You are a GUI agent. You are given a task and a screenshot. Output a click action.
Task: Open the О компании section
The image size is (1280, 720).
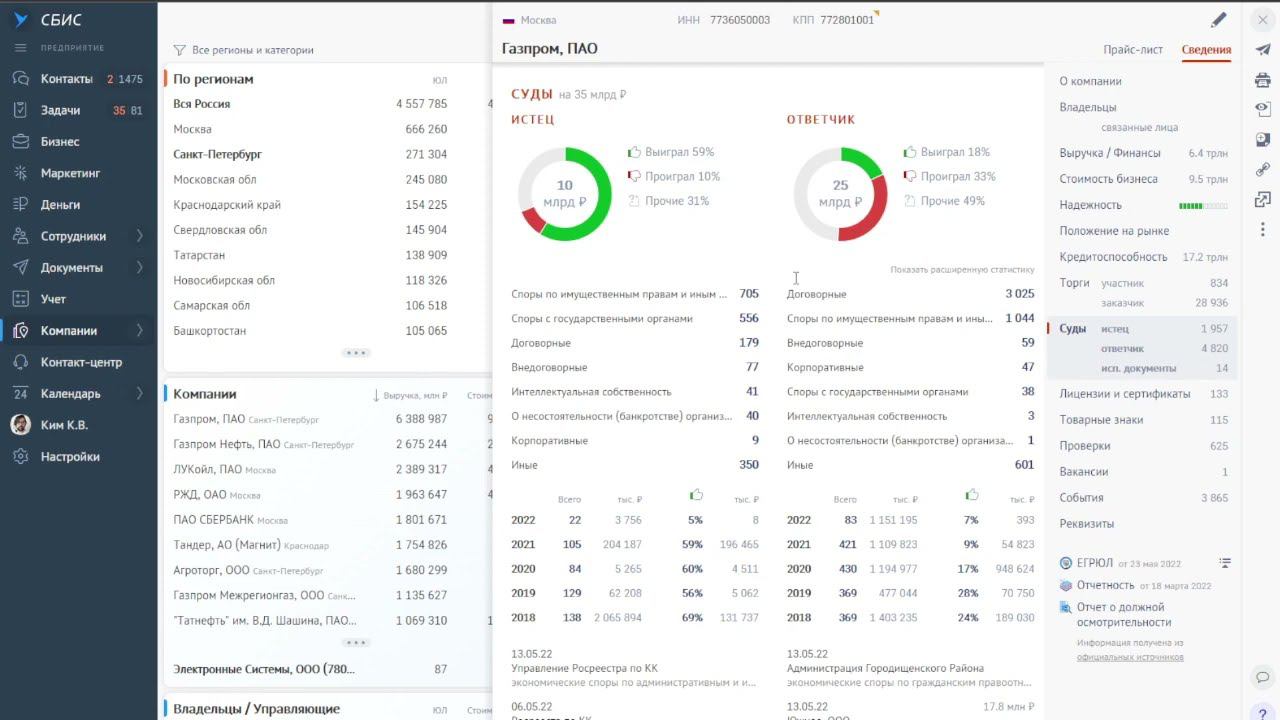click(x=1090, y=81)
